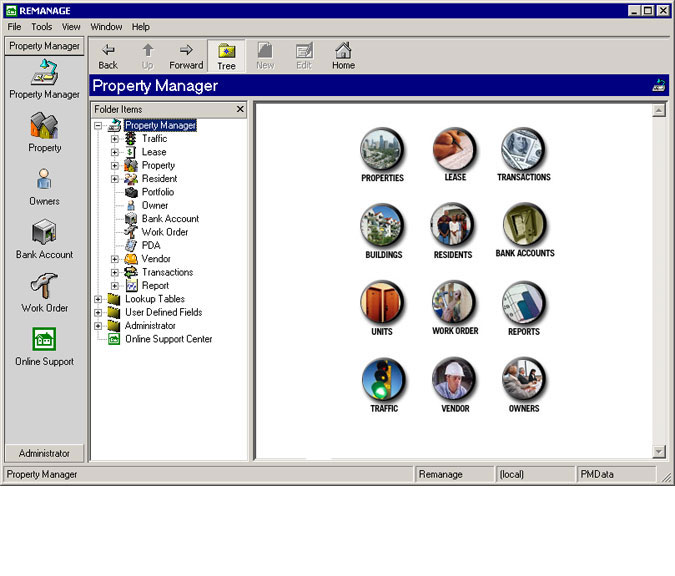Open the Residents circular icon
The height and width of the screenshot is (576, 675).
coord(452,225)
